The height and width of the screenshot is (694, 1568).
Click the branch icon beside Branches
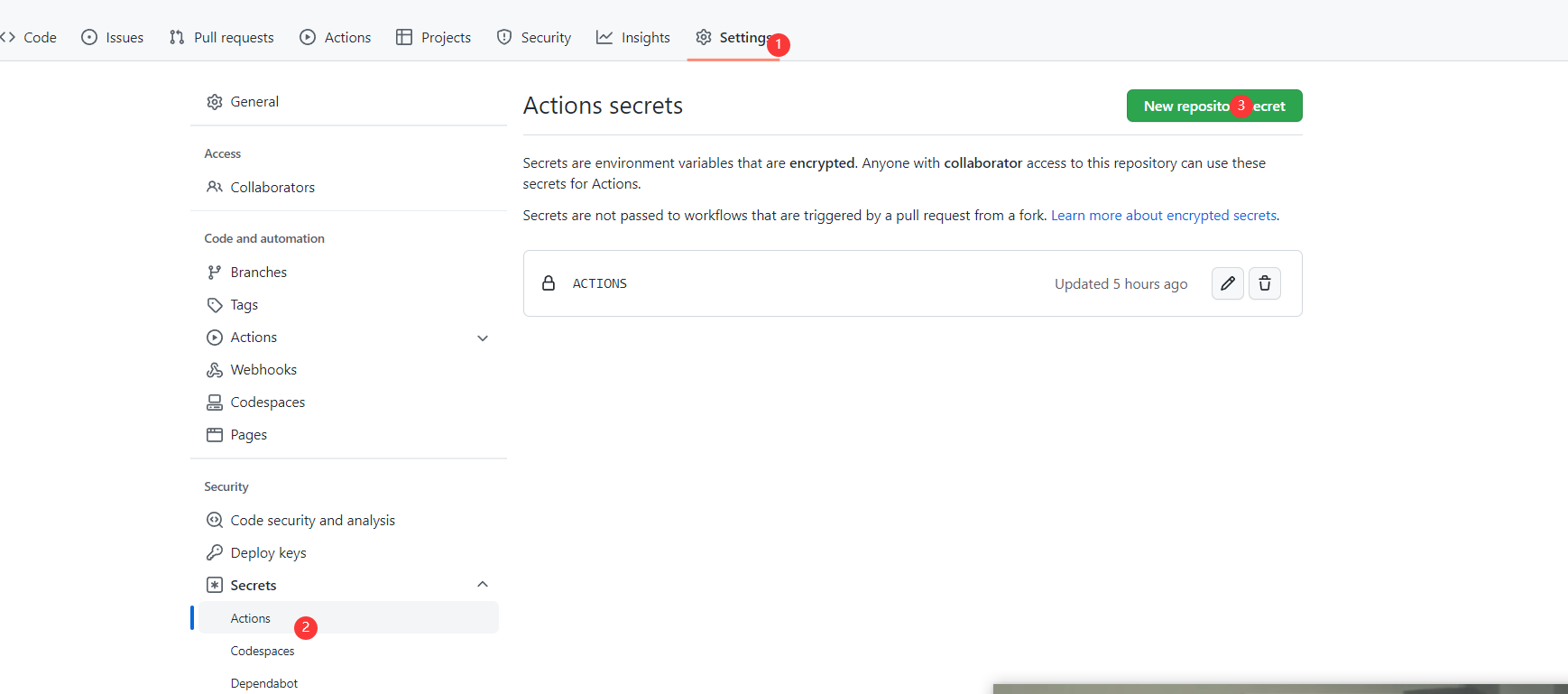tap(215, 273)
